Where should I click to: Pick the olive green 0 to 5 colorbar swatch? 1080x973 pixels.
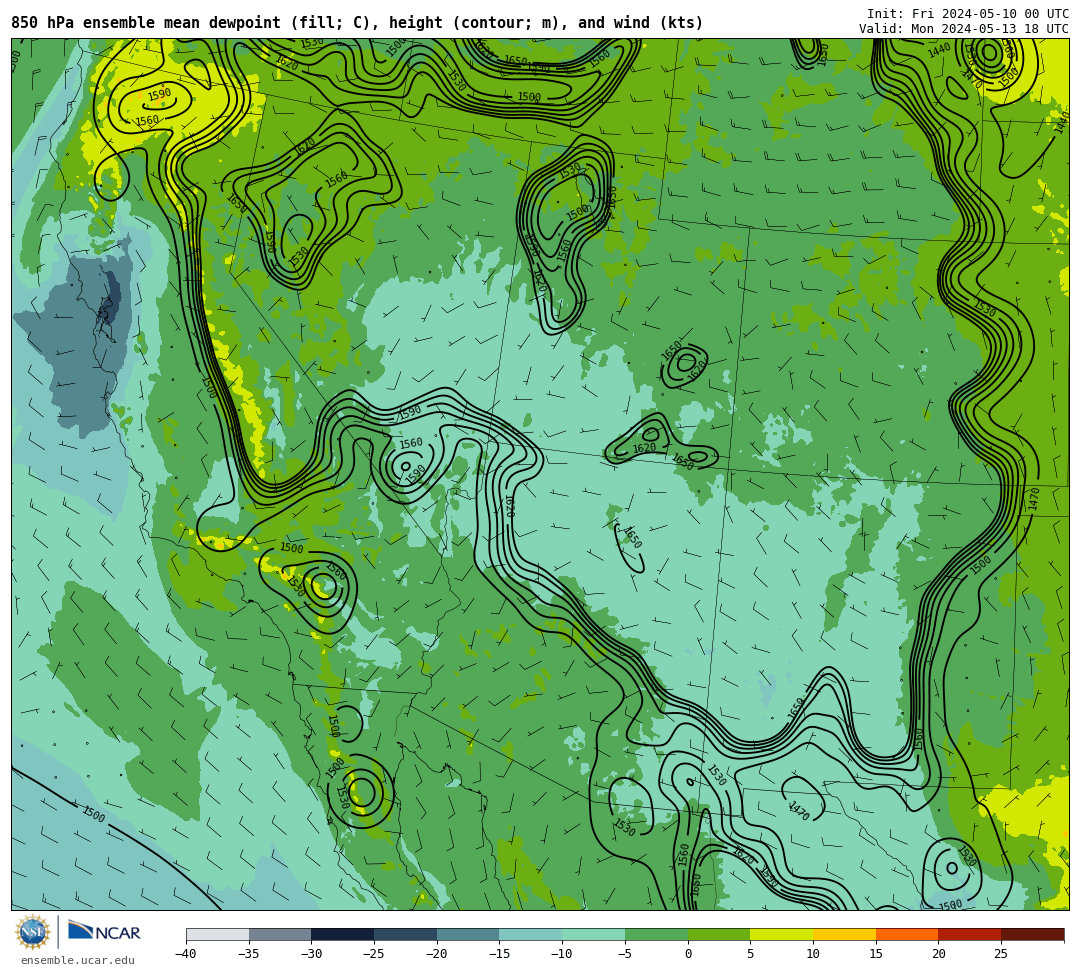pyautogui.click(x=718, y=934)
